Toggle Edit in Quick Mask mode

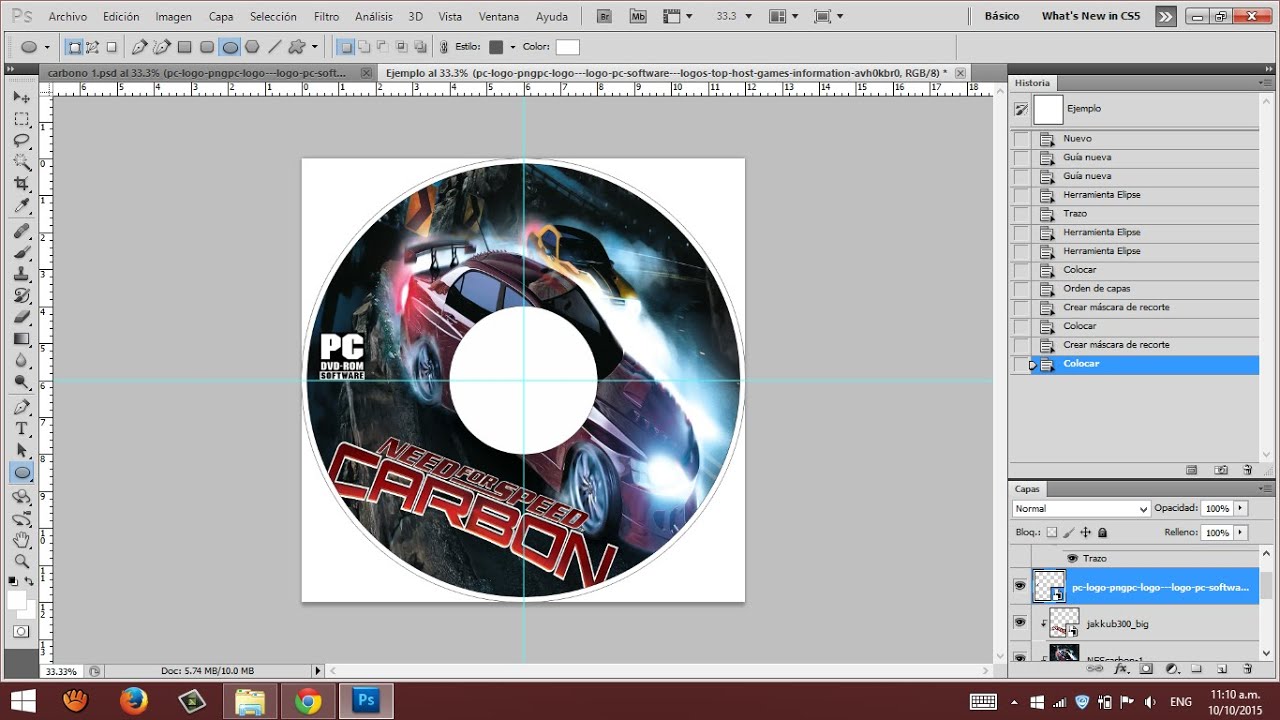click(21, 631)
